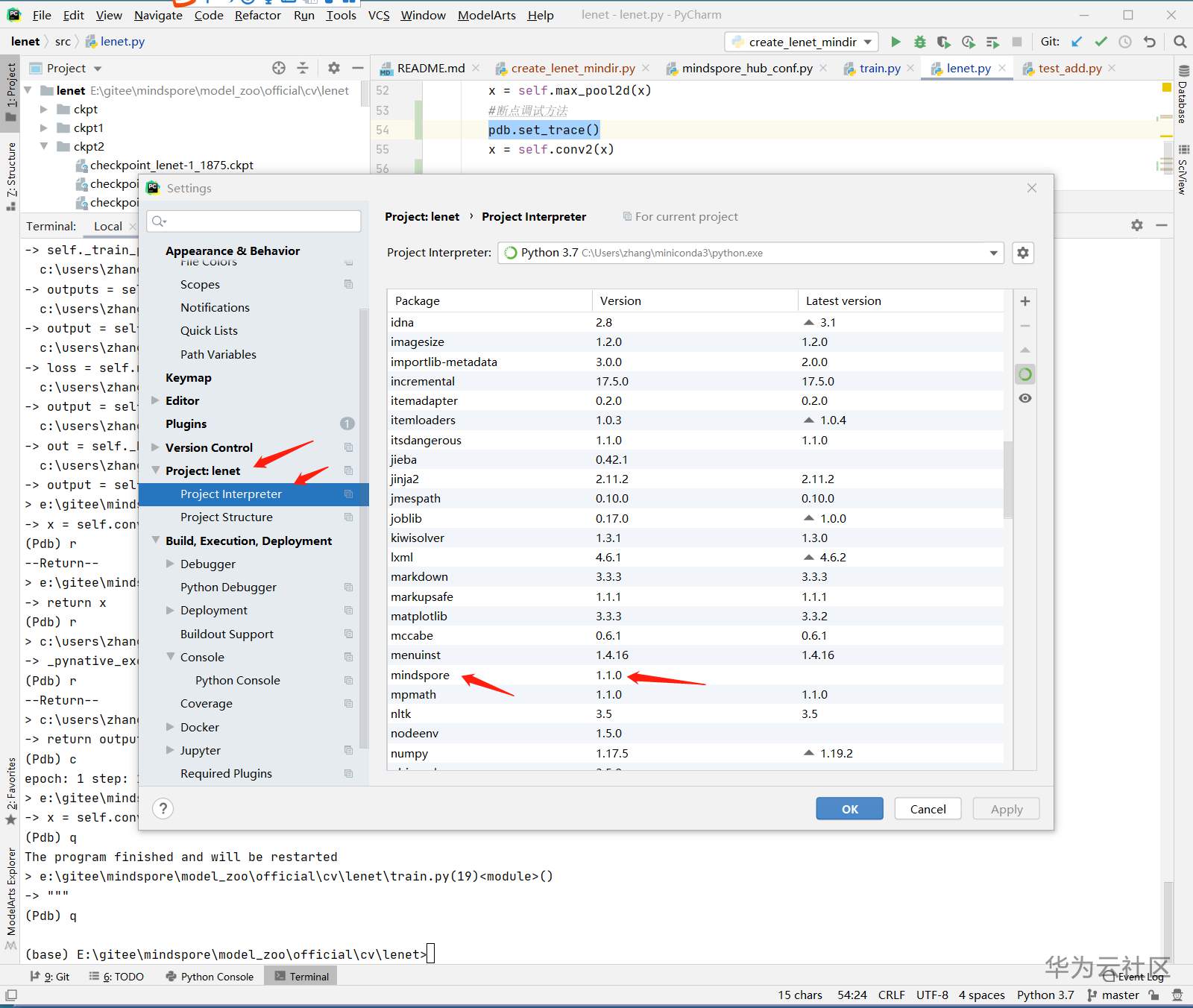Toggle show early releases eye icon

(x=1025, y=398)
